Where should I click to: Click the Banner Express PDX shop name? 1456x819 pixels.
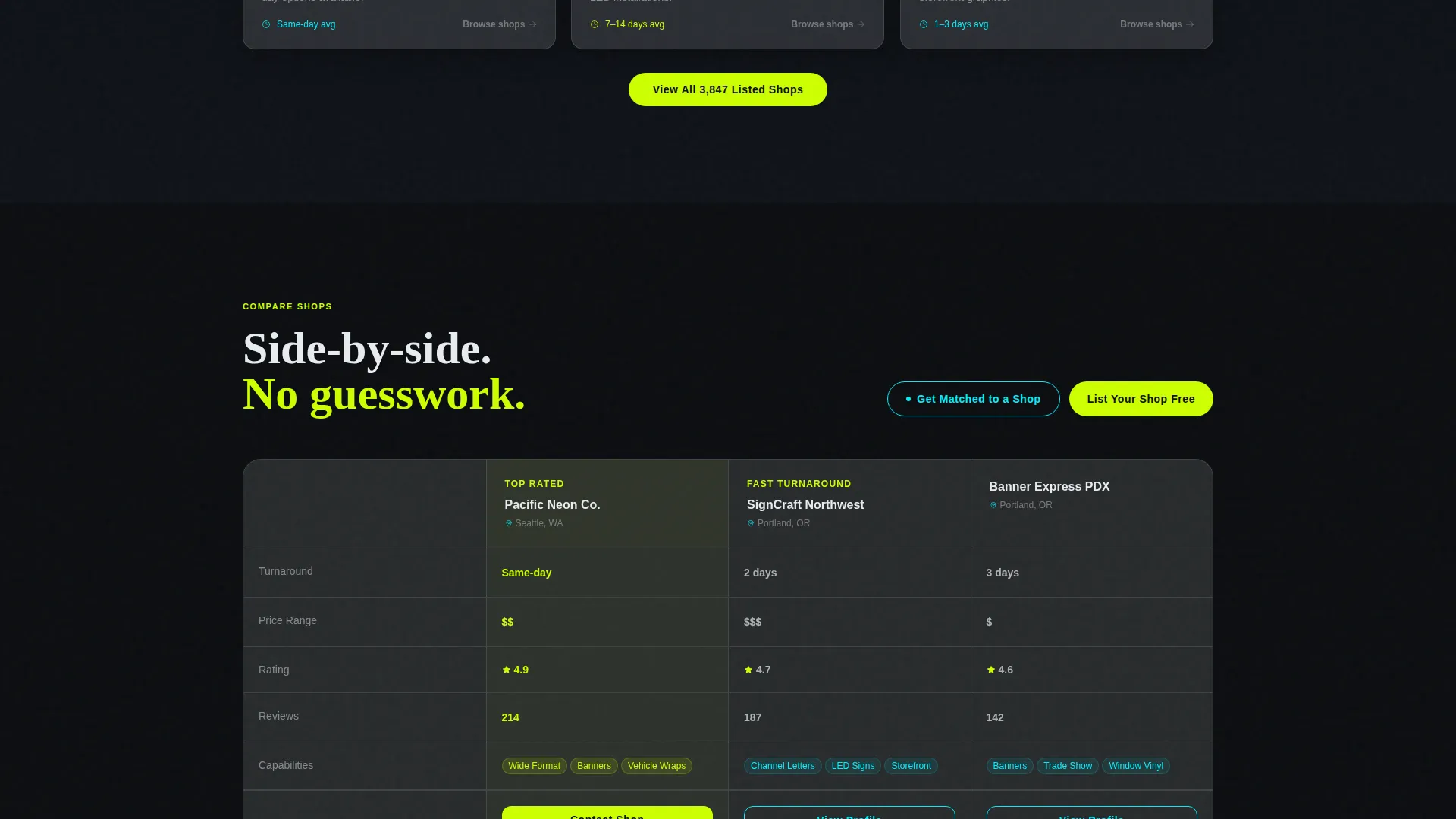tap(1050, 487)
